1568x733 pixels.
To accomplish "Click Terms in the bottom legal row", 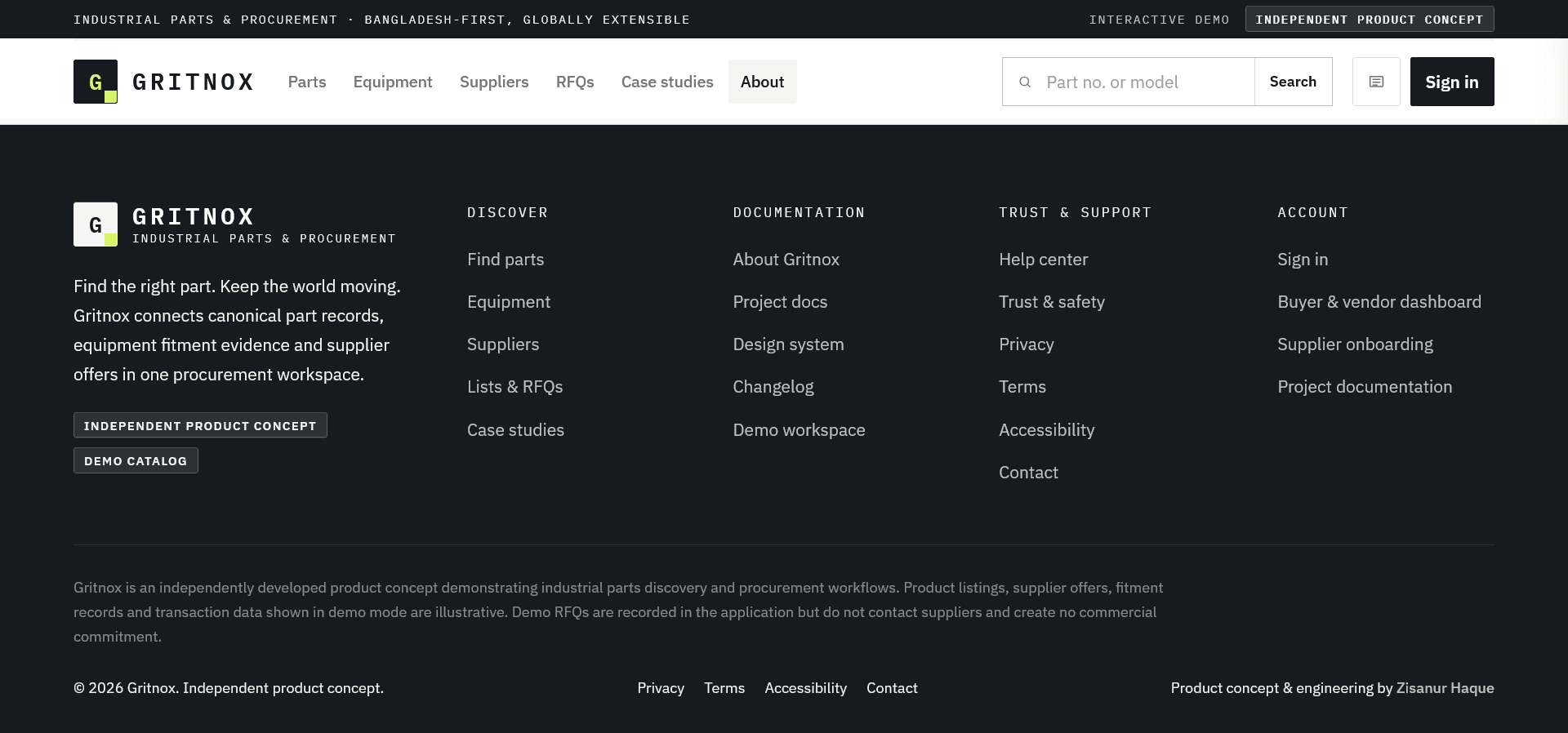I will point(724,688).
